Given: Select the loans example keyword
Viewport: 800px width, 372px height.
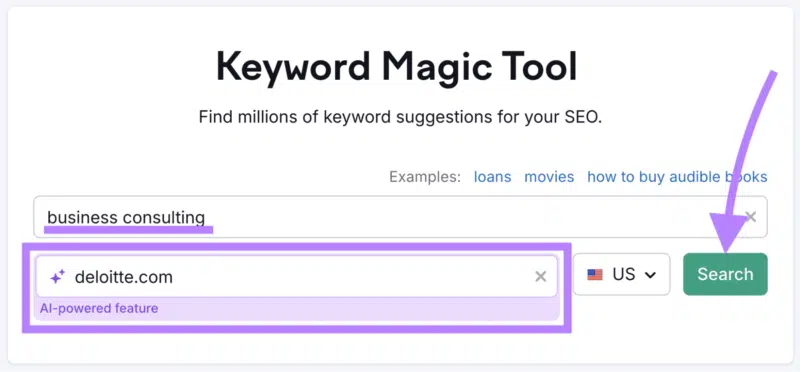Looking at the screenshot, I should tap(492, 177).
